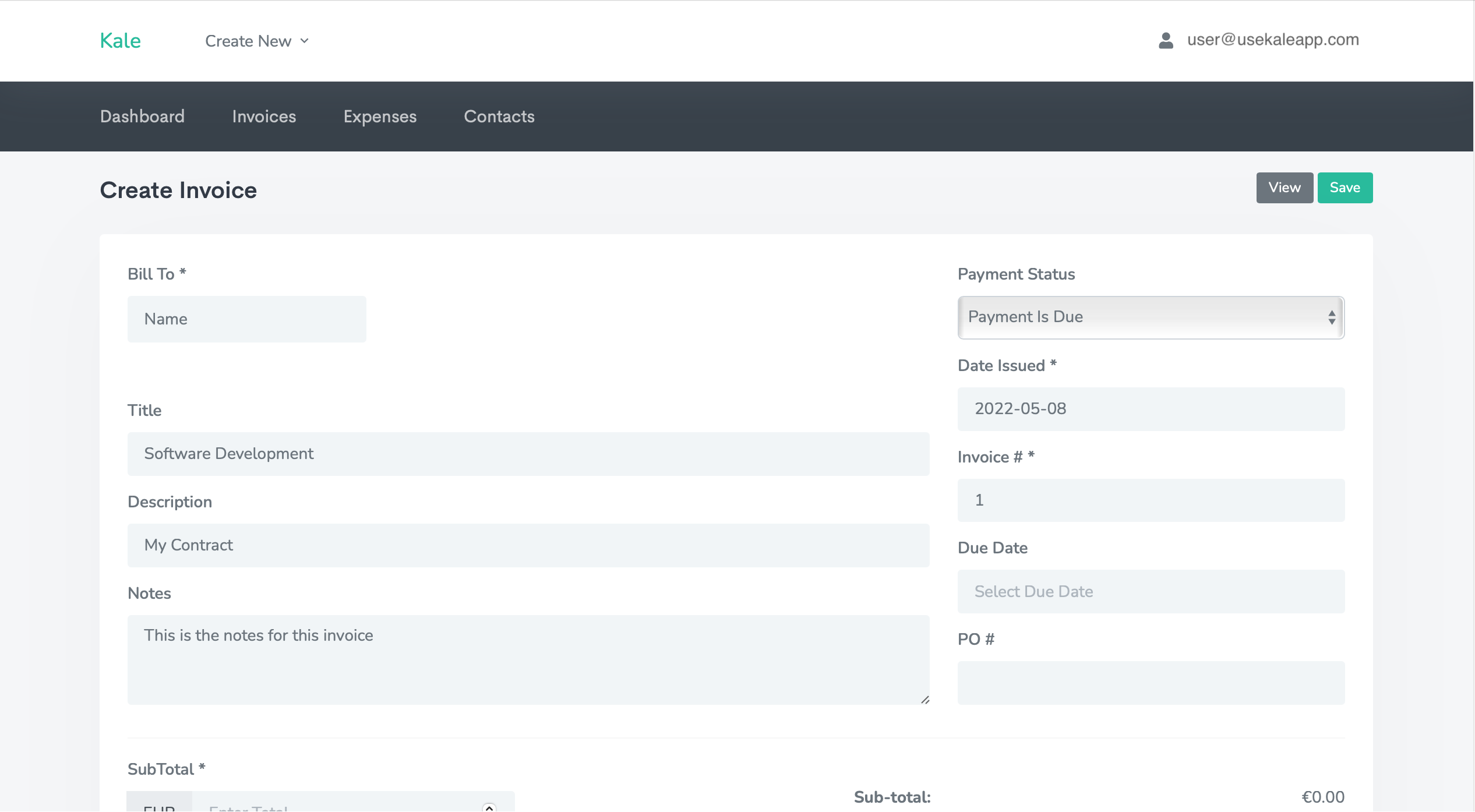This screenshot has height=812, width=1475.
Task: Open account menu user@usekaleapp.com
Action: pyautogui.click(x=1273, y=40)
